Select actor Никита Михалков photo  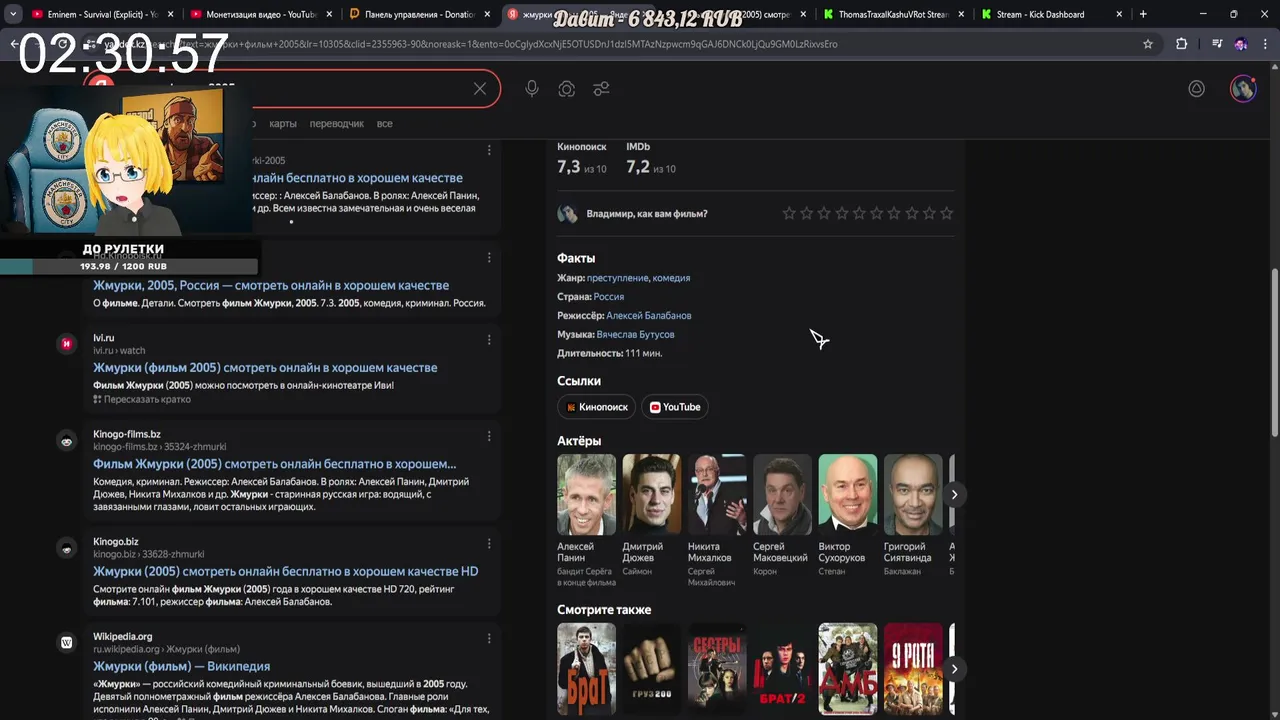pyautogui.click(x=717, y=494)
